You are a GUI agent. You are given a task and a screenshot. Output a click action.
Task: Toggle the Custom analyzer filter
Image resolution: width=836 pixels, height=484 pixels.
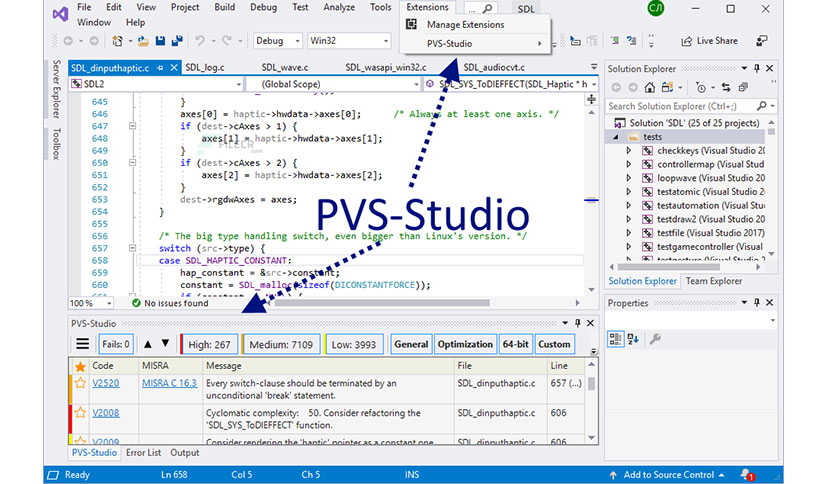click(x=554, y=344)
